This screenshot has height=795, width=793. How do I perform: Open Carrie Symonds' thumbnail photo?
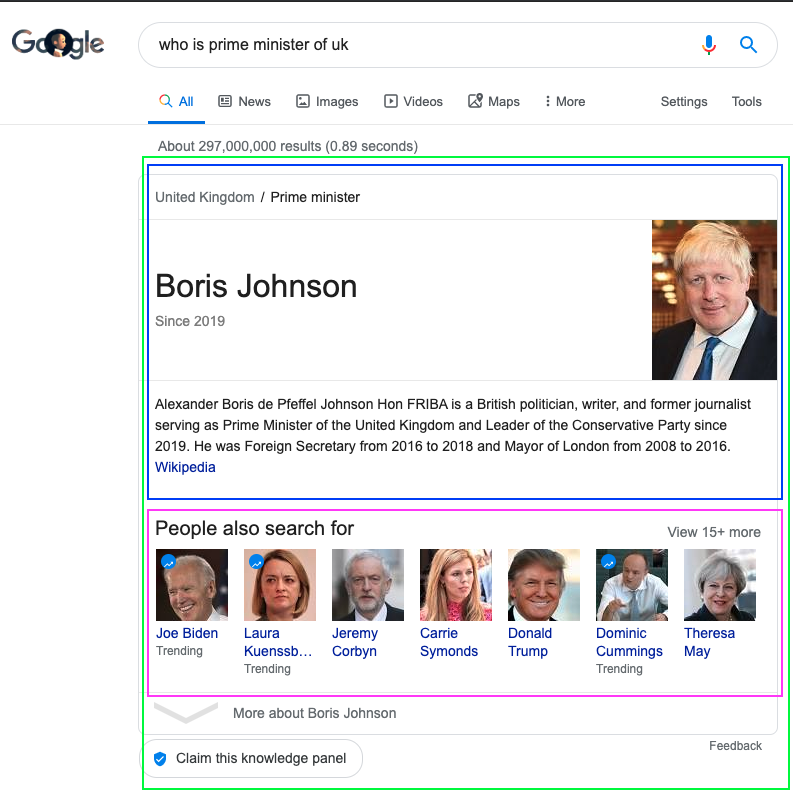coord(456,585)
